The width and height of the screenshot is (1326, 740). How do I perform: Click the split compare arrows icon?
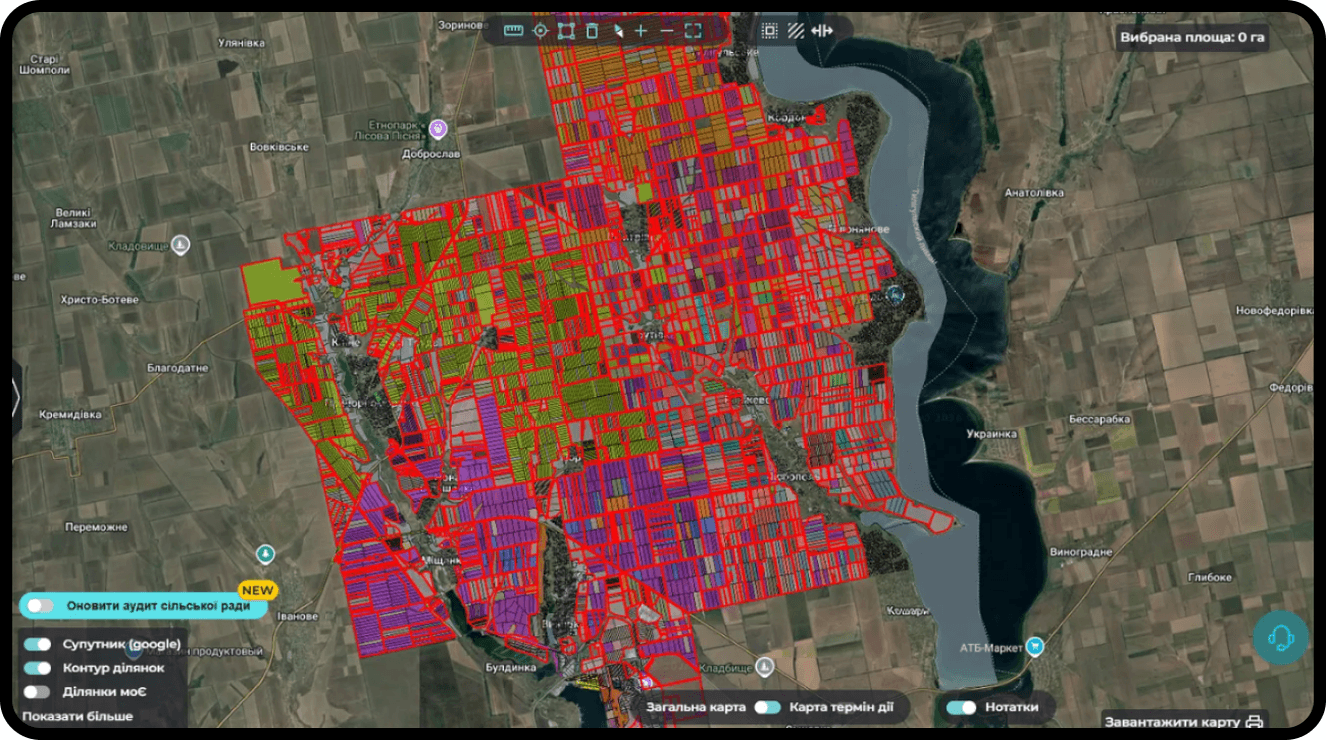point(822,30)
